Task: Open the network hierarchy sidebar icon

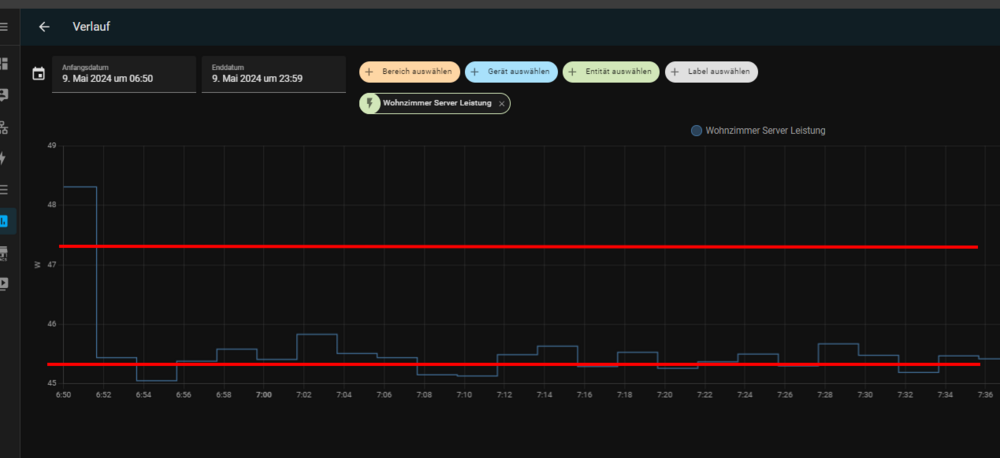Action: point(4,127)
